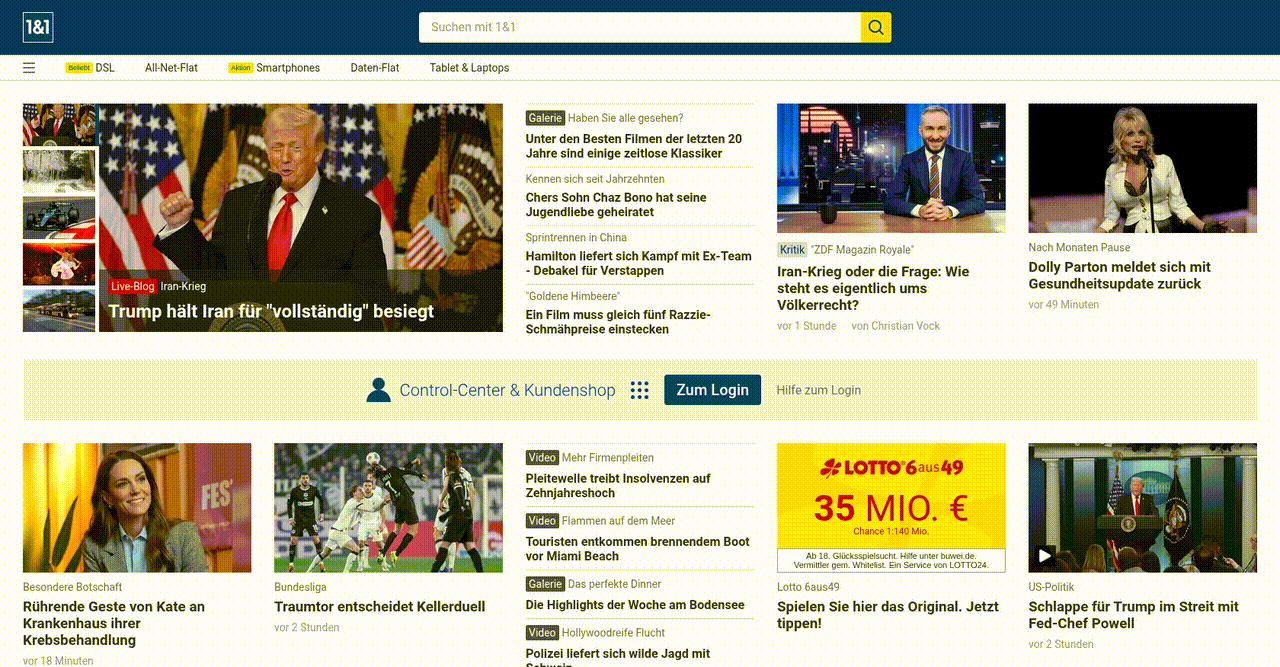Open 'Schlappe für Trump im Streit' headline
1280x667 pixels.
1133,615
